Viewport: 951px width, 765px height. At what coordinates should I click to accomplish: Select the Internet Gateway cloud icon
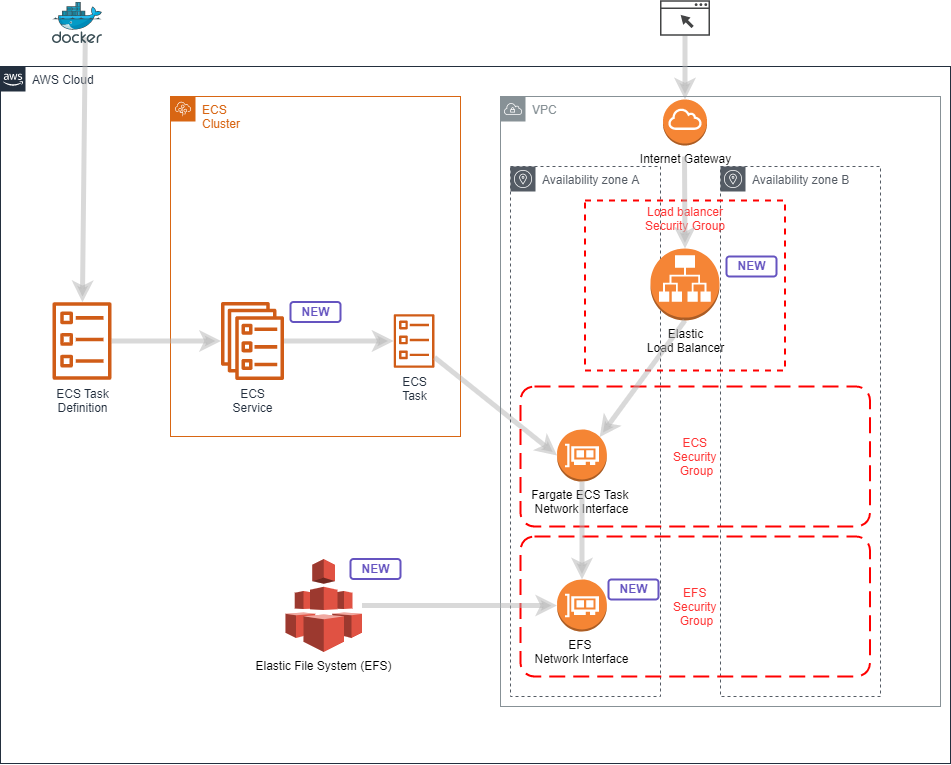click(x=685, y=123)
